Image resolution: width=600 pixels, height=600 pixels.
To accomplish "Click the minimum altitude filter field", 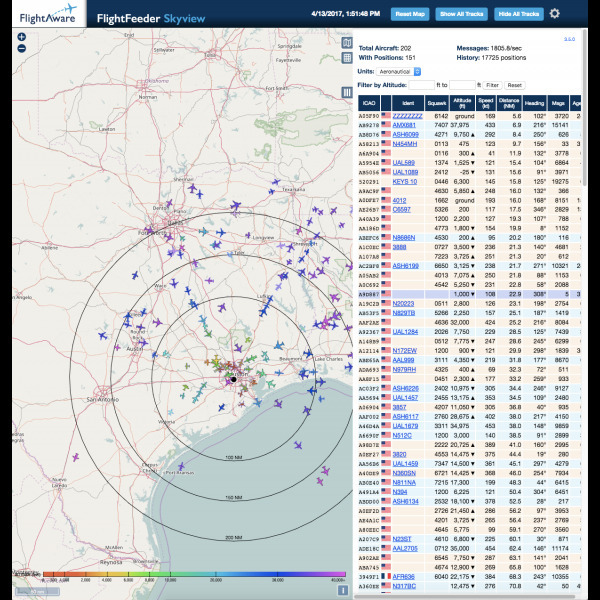I will click(421, 86).
